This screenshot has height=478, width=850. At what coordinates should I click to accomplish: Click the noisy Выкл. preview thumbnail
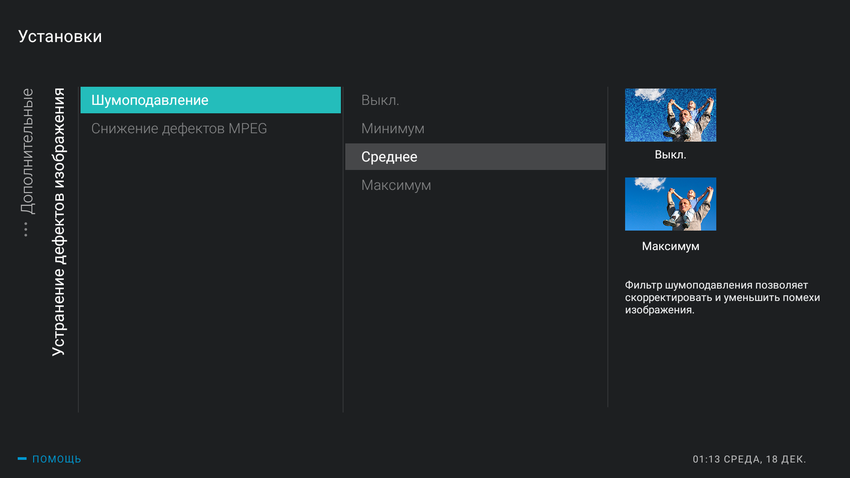[x=670, y=115]
